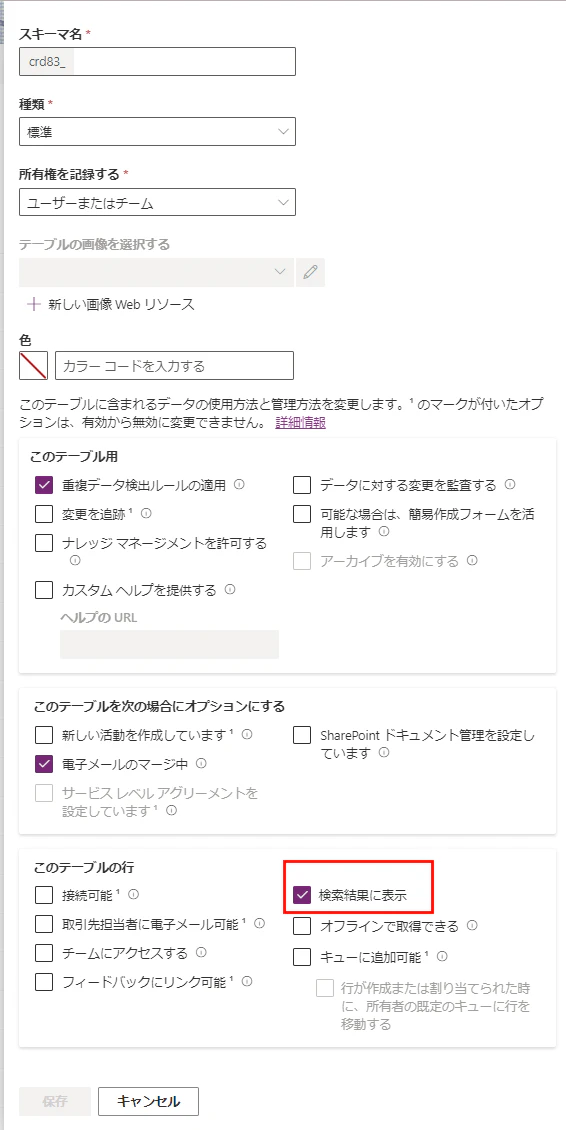
Task: Open the 詳細情報 link
Action: point(301,423)
